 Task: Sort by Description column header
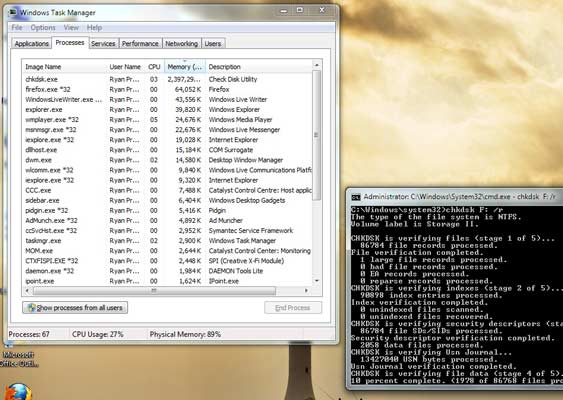point(259,67)
